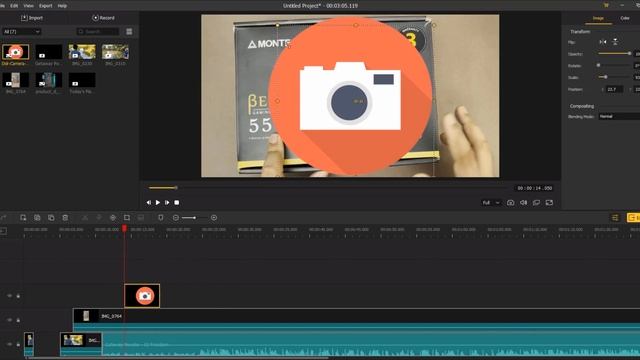Click the delete trash icon in timeline toolbar
Screen dimensions: 640x360
[x=65, y=218]
